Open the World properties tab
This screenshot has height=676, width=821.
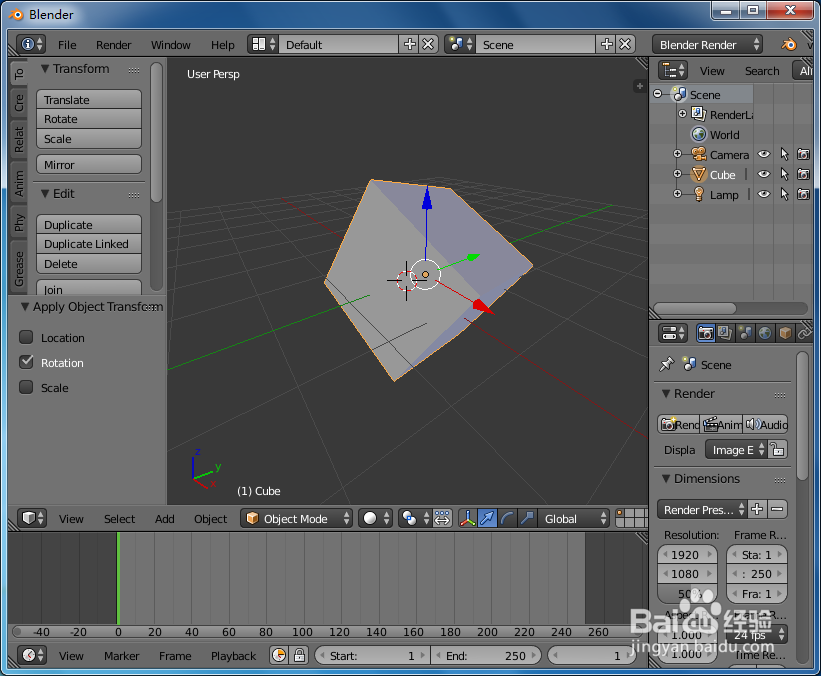[x=764, y=333]
